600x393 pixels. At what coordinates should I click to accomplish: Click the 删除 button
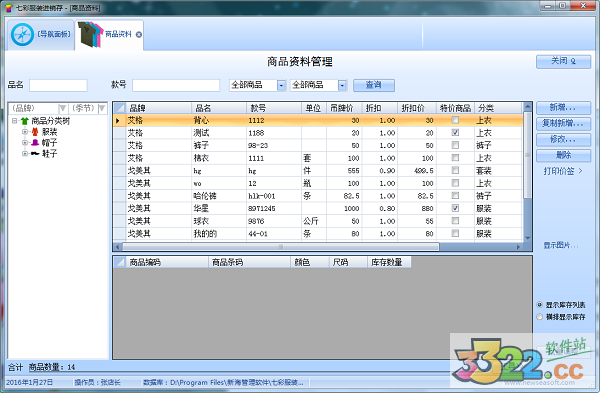(x=563, y=155)
